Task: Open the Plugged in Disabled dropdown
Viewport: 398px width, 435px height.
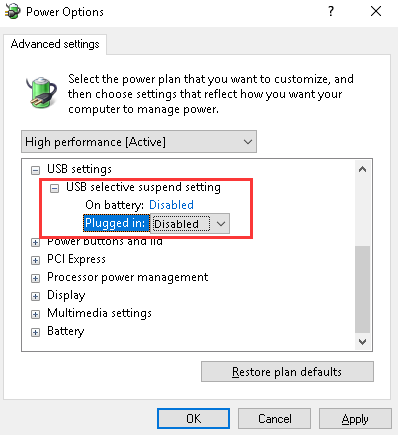Action: click(190, 224)
